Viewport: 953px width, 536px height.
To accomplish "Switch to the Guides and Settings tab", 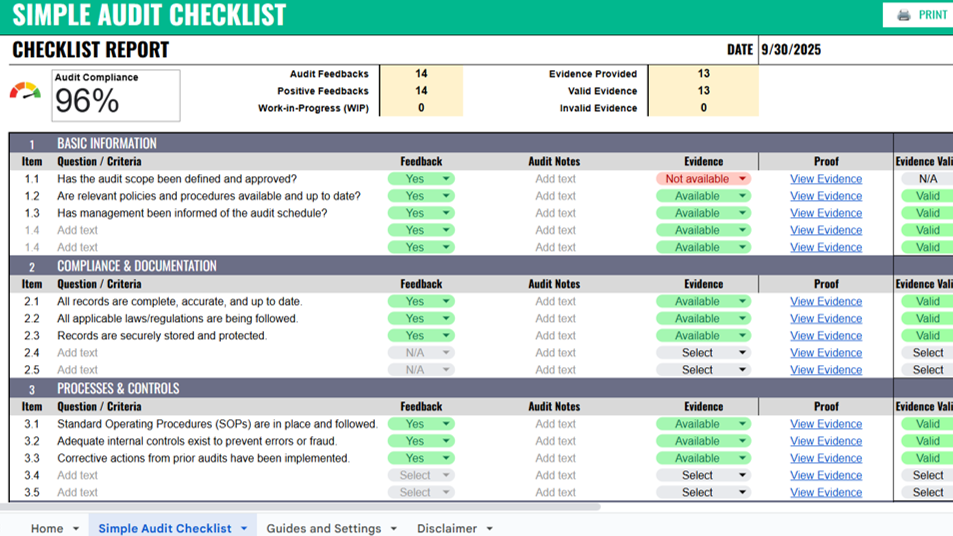I will click(x=323, y=528).
